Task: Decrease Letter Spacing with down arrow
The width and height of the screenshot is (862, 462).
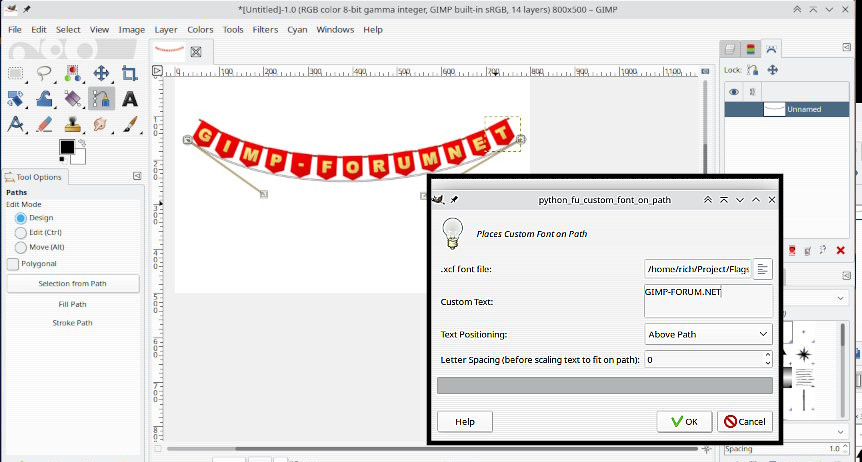Action: coord(768,363)
